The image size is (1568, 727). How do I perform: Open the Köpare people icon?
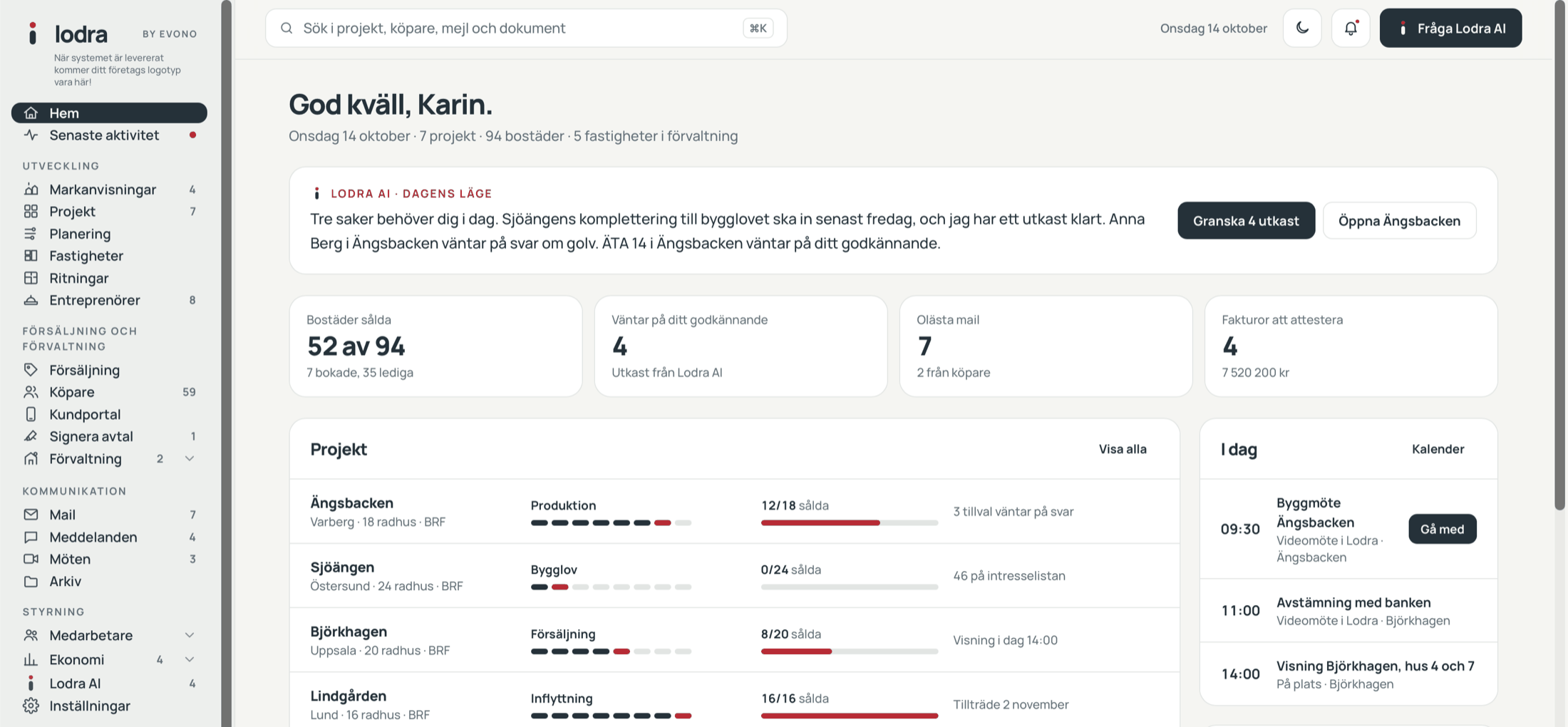[31, 391]
